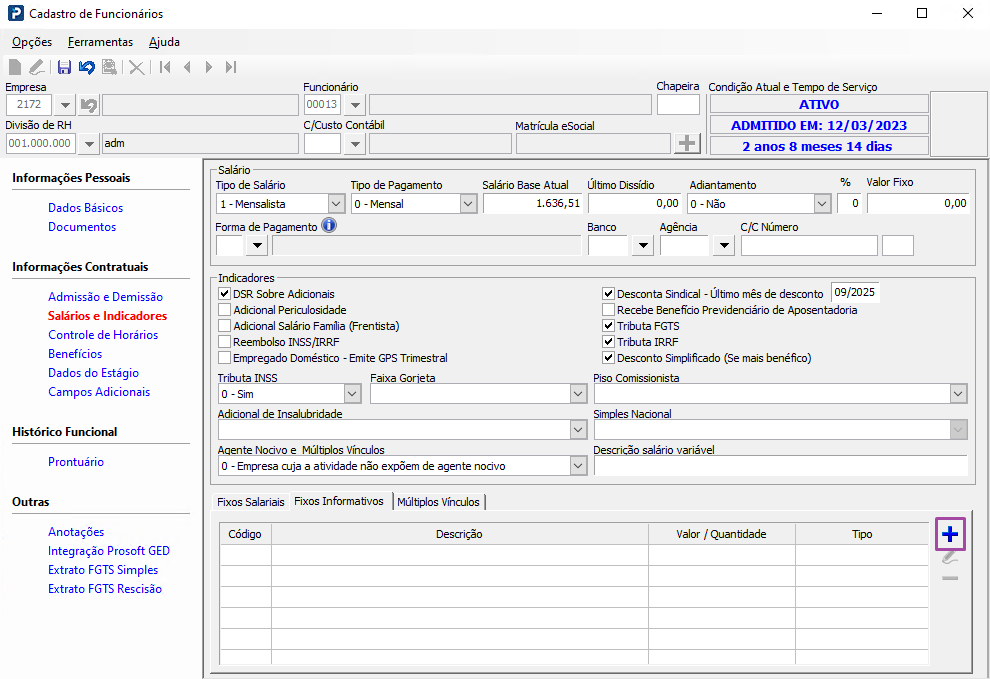The width and height of the screenshot is (990, 679).
Task: Open the Ferramentas menu
Action: [100, 42]
